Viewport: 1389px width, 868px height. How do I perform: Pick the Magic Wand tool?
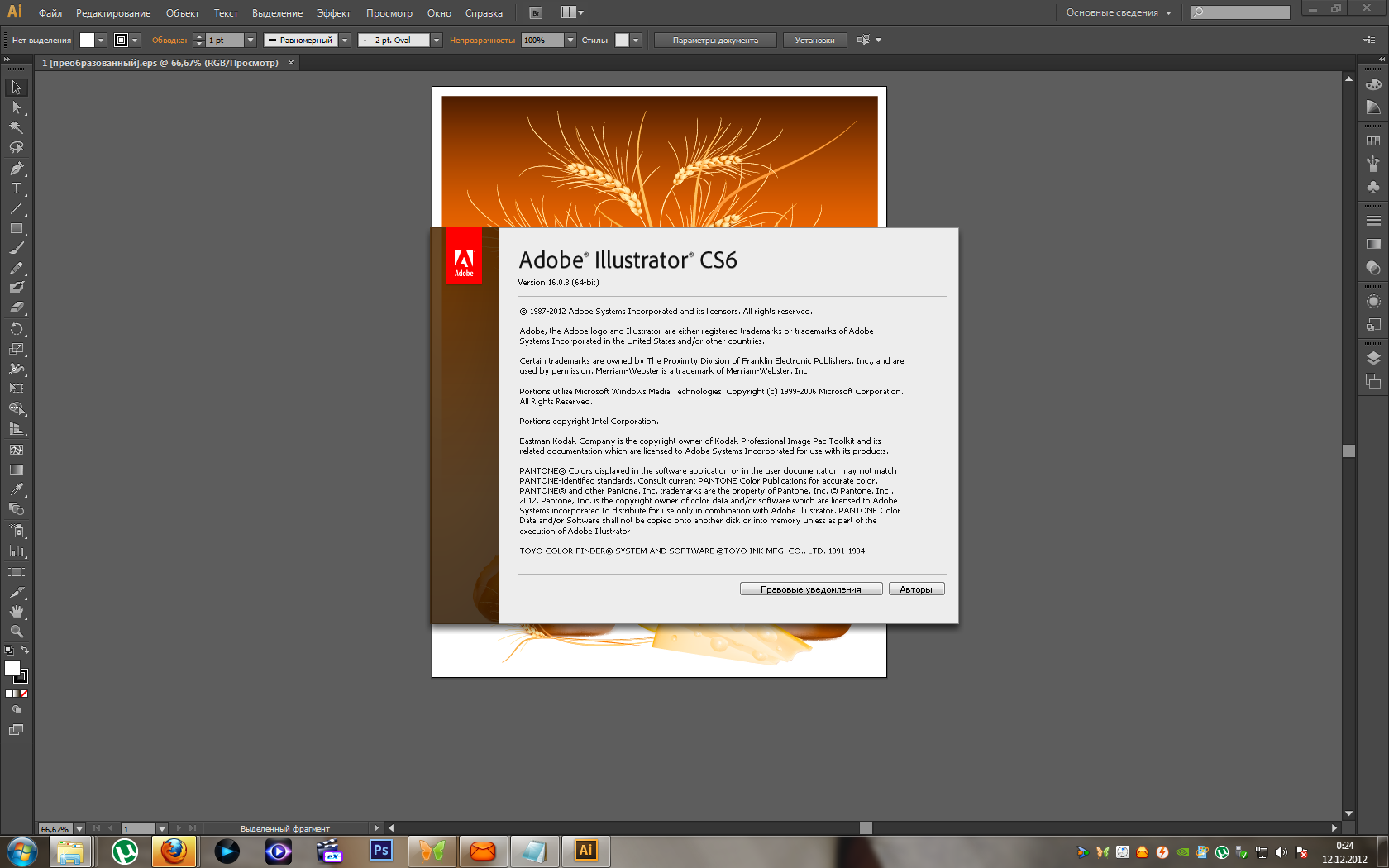click(x=16, y=127)
